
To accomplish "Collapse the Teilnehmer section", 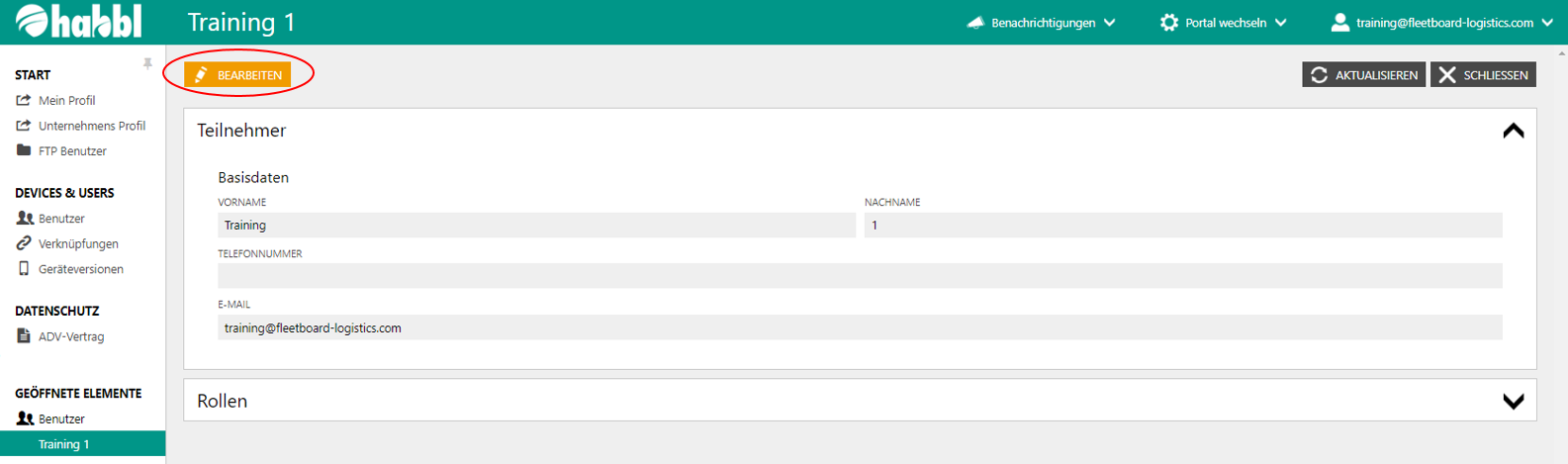I will tap(1513, 131).
